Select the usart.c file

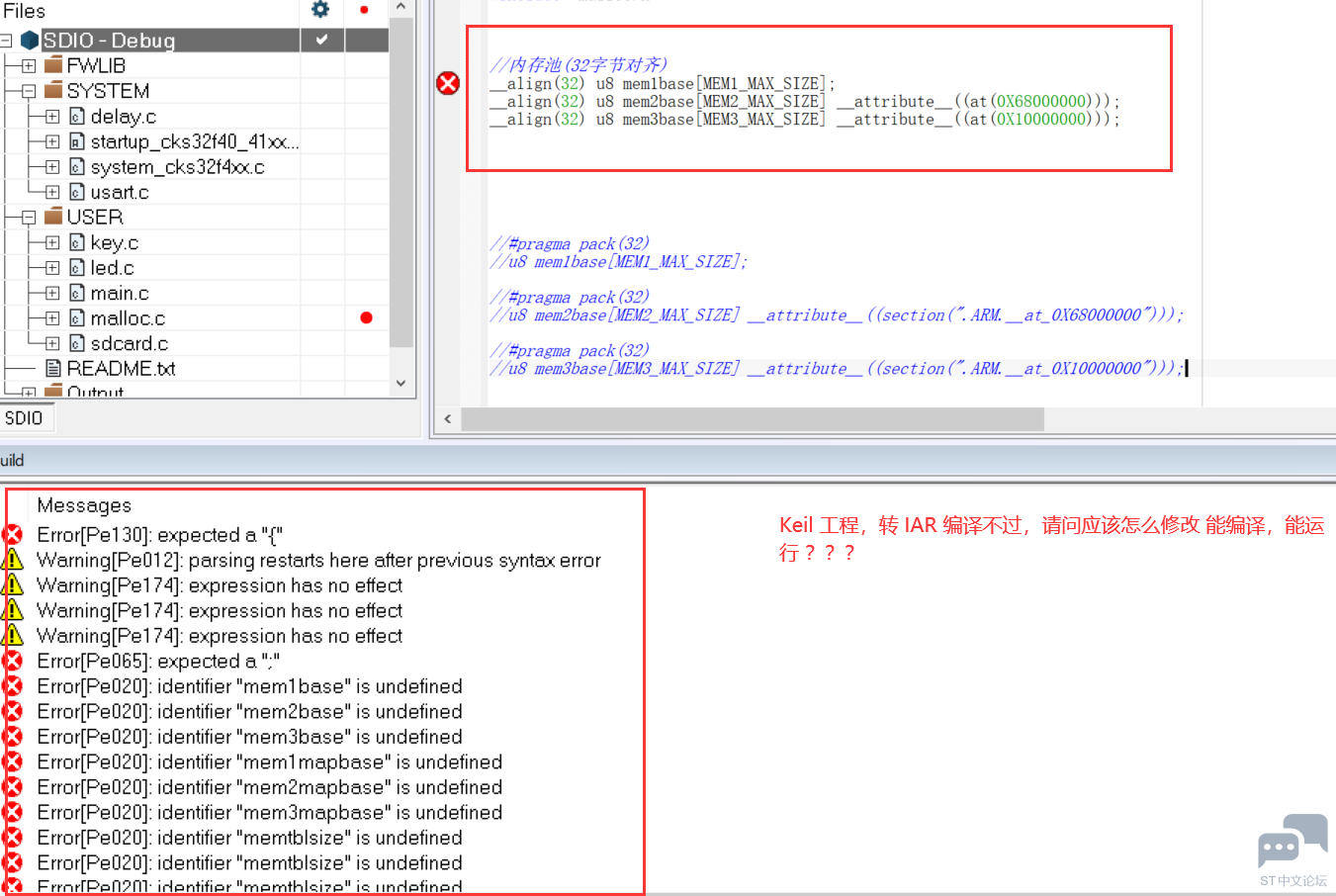tap(120, 192)
